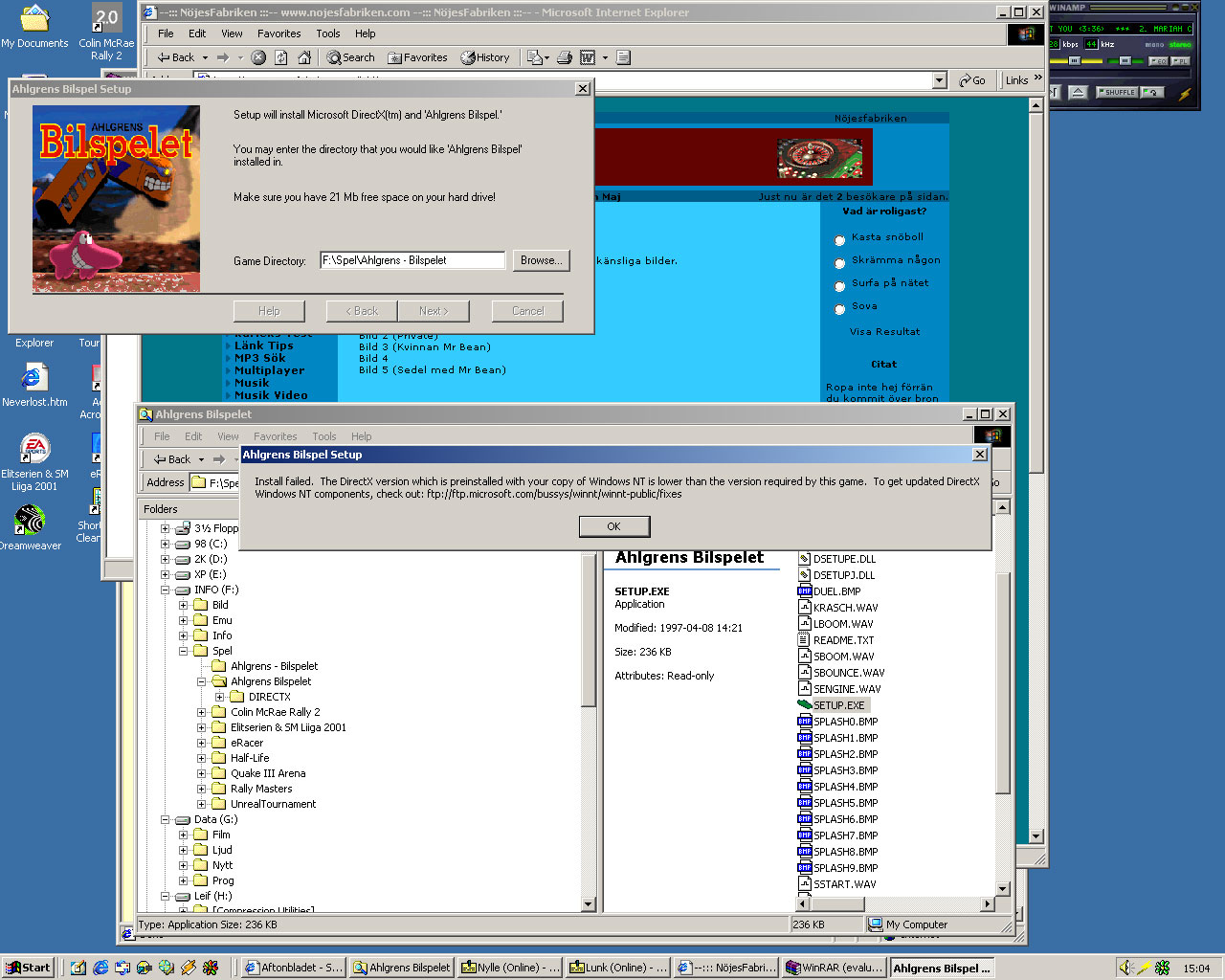Open the Dreamweaver desktop shortcut
This screenshot has width=1225, height=980.
click(31, 522)
